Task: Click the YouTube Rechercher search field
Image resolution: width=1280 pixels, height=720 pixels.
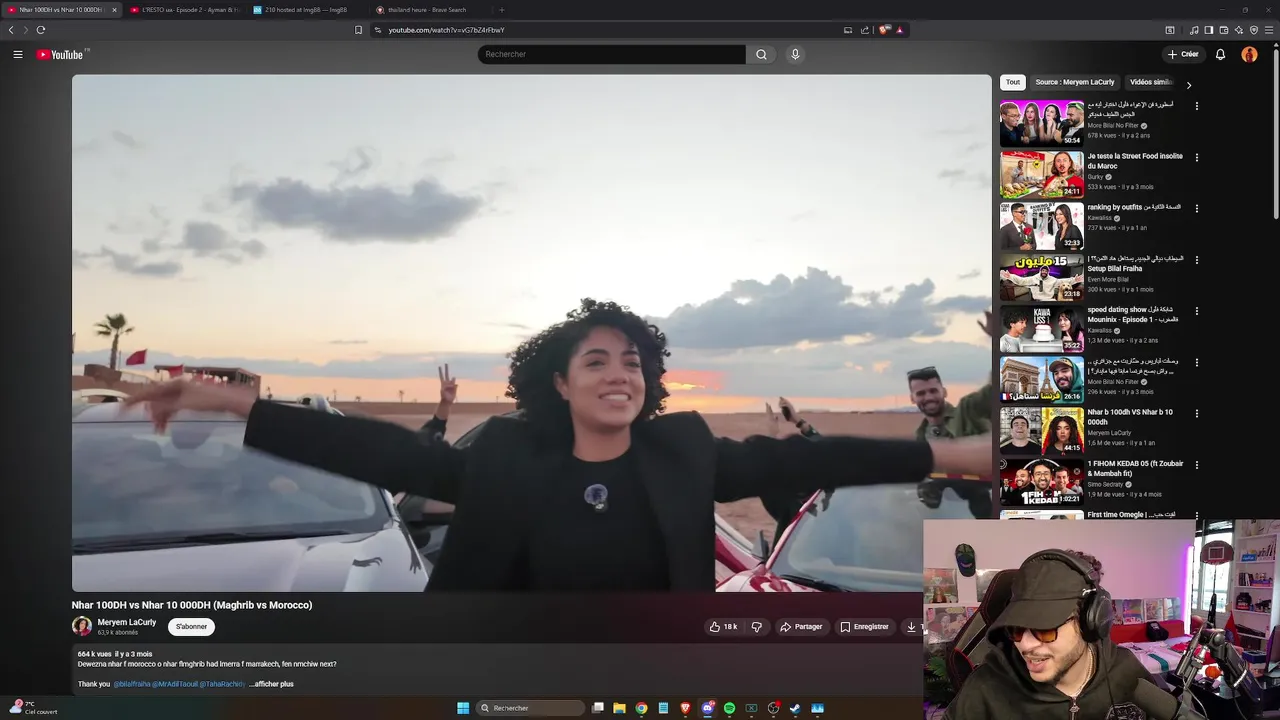Action: pos(611,54)
